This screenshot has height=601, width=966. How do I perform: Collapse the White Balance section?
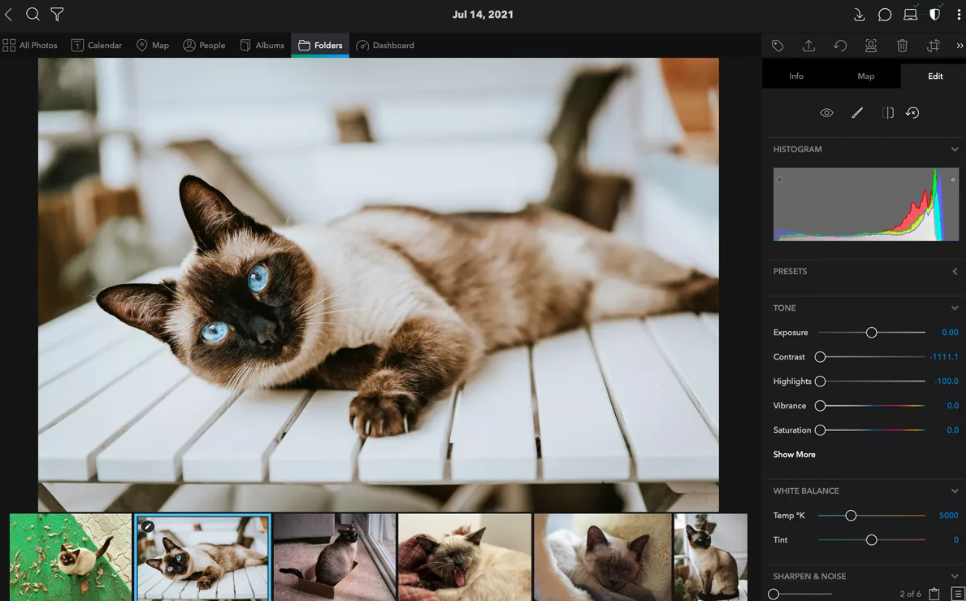point(954,491)
